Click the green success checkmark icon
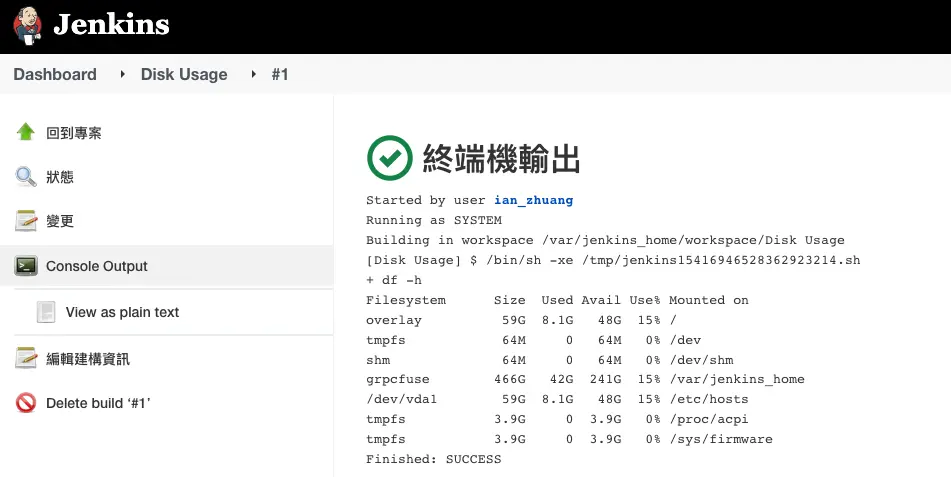This screenshot has height=477, width=951. pos(389,158)
